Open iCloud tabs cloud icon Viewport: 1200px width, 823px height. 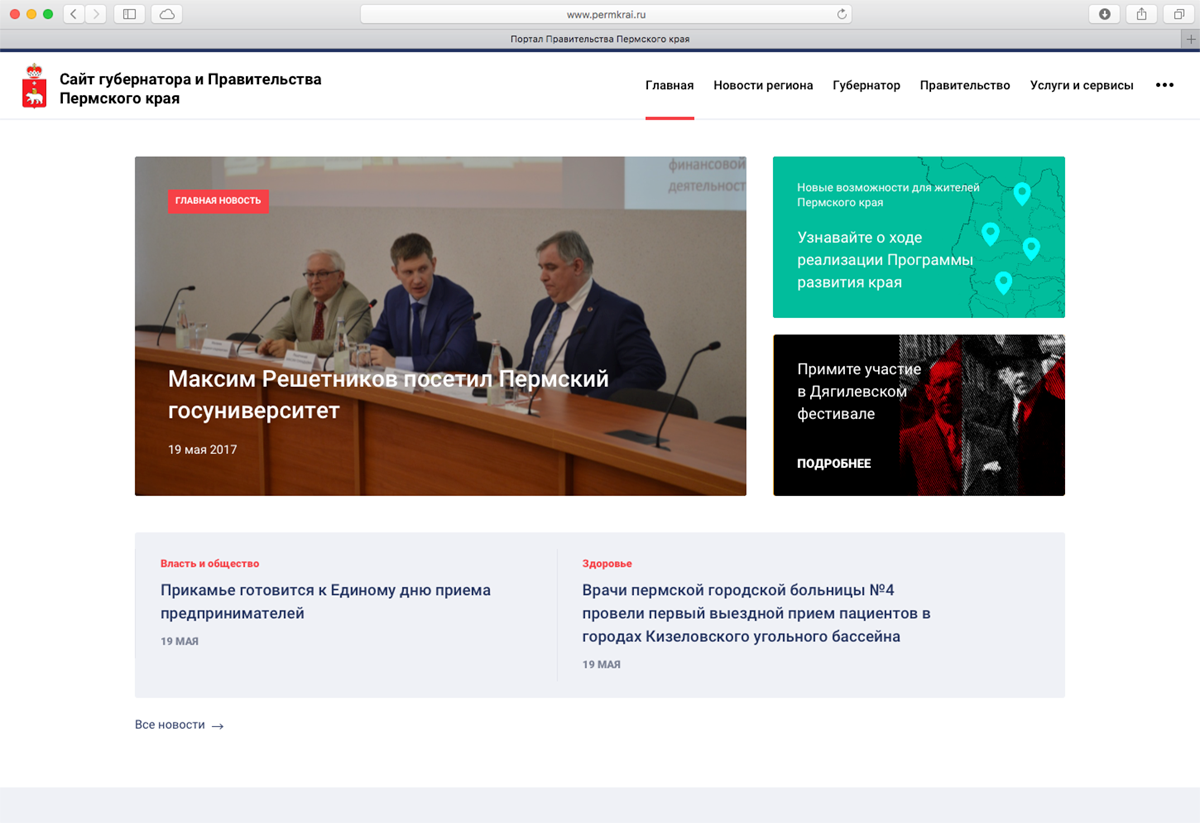pos(167,14)
